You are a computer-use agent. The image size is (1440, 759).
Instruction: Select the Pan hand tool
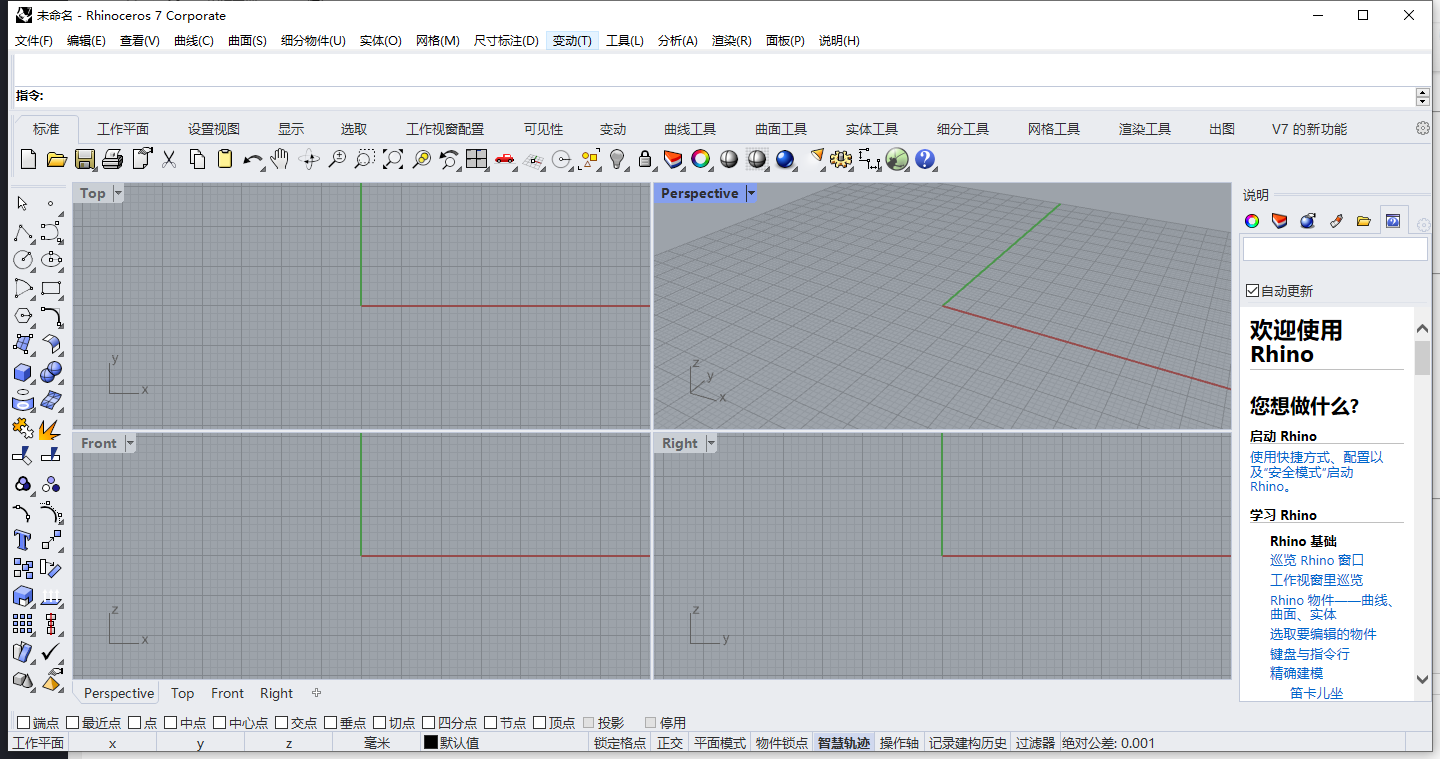tap(281, 159)
